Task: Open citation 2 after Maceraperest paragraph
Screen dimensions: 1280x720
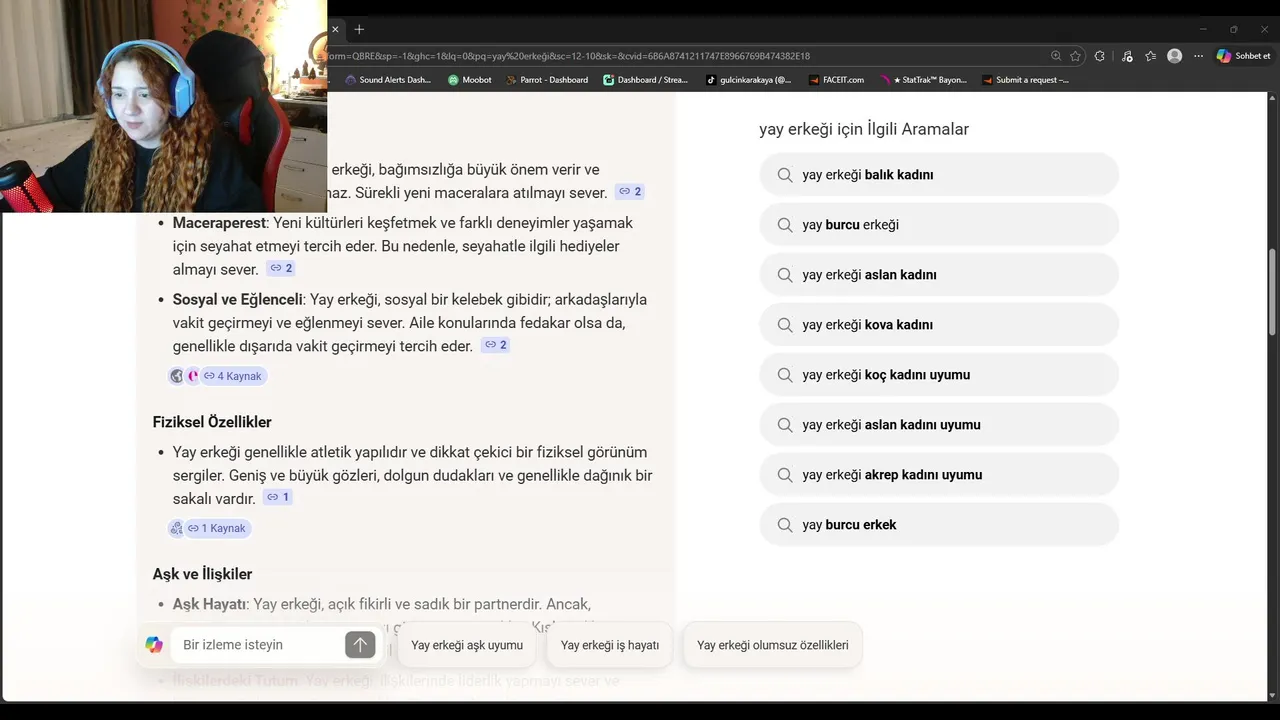Action: point(281,269)
